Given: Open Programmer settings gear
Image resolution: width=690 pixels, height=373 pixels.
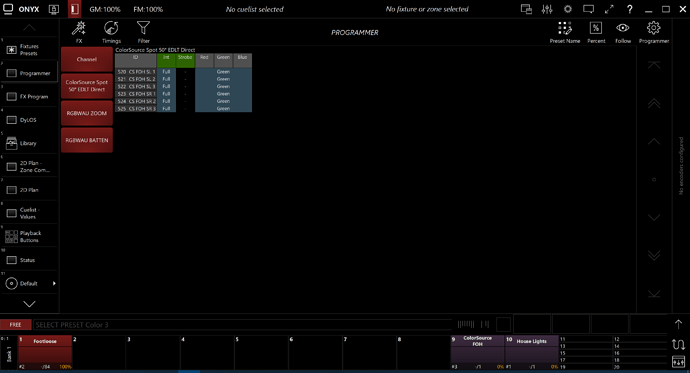Looking at the screenshot, I should 654,32.
